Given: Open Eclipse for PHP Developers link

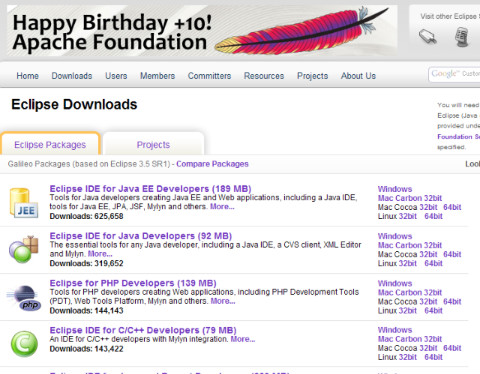Looking at the screenshot, I should click(x=133, y=283).
